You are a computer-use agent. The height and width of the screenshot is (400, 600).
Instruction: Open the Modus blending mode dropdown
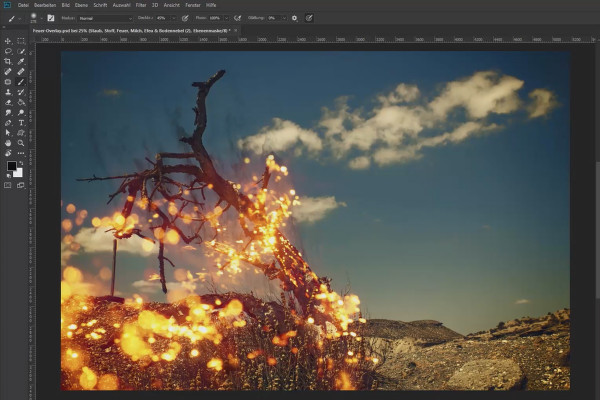coord(105,18)
